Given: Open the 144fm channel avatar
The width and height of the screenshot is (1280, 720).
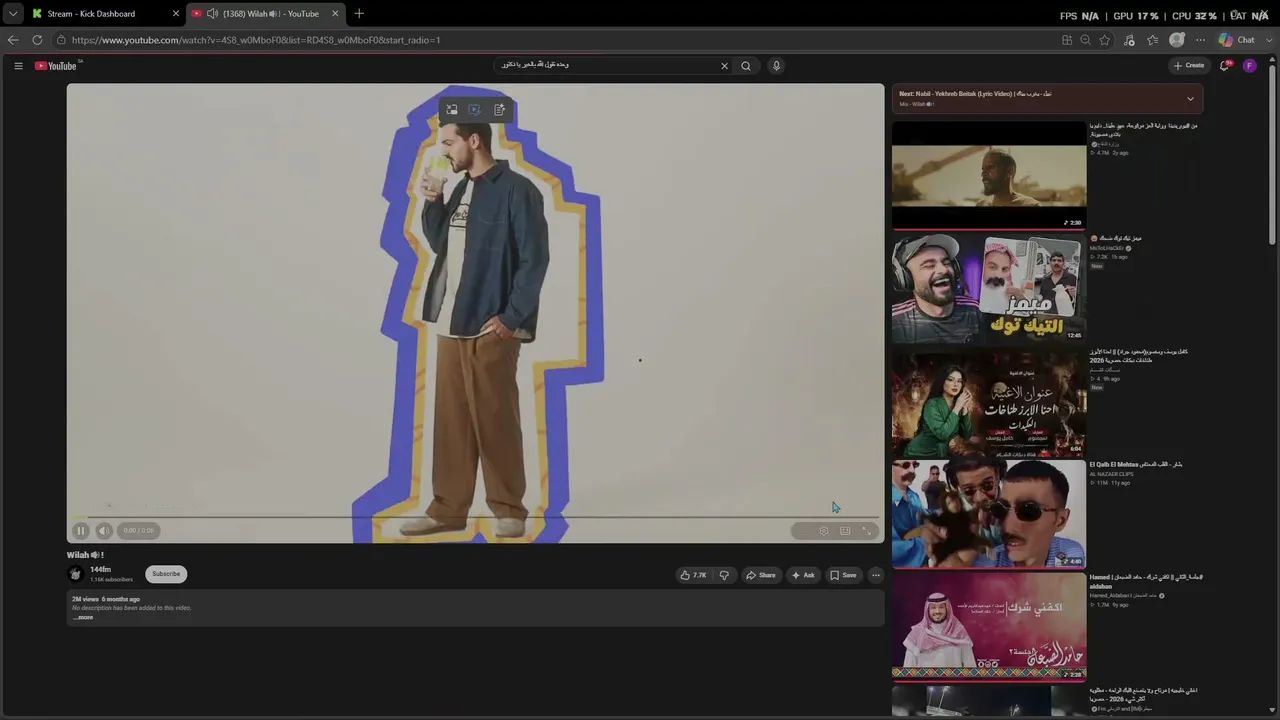Looking at the screenshot, I should (x=75, y=574).
